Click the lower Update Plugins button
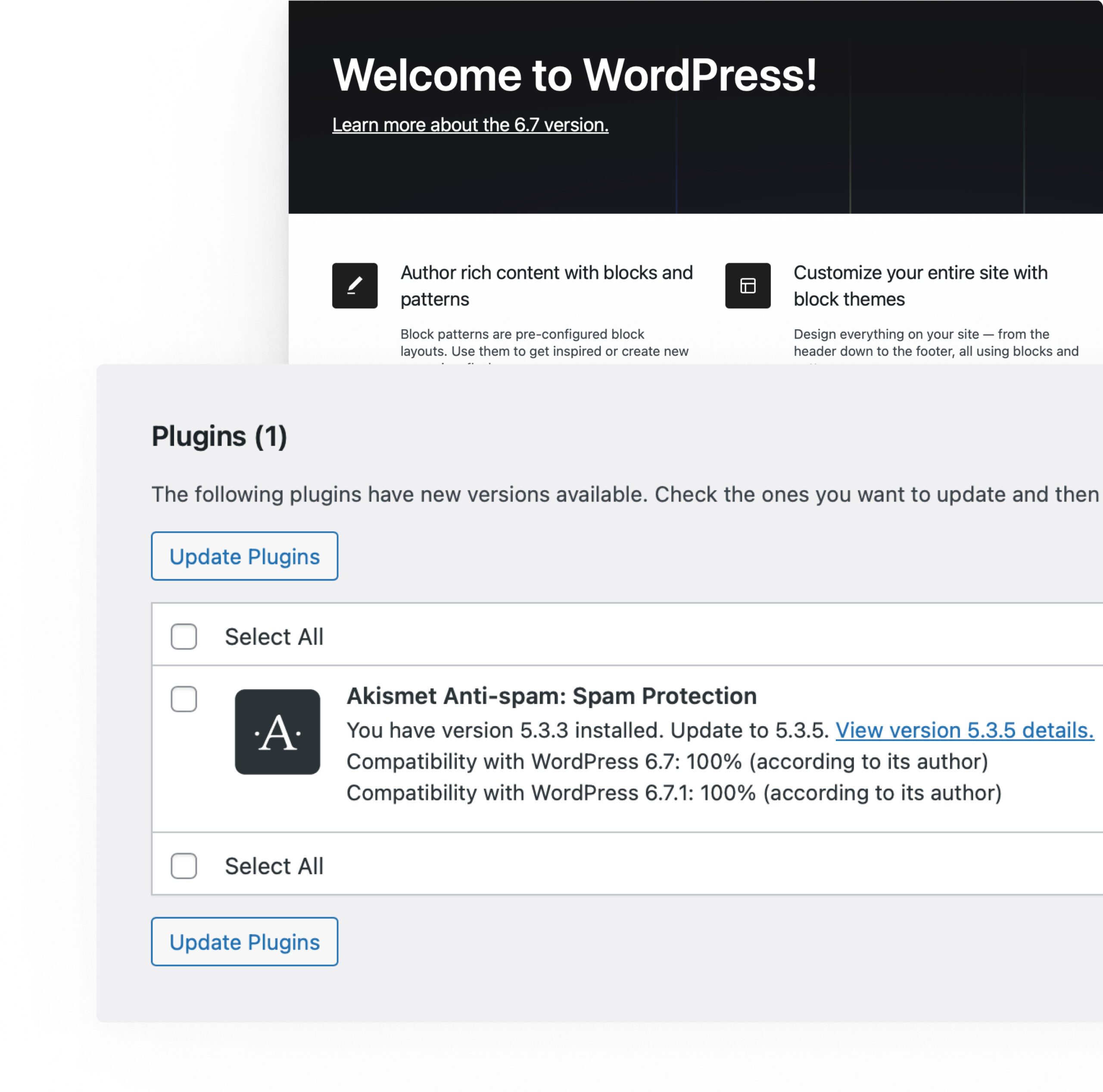 coord(244,941)
